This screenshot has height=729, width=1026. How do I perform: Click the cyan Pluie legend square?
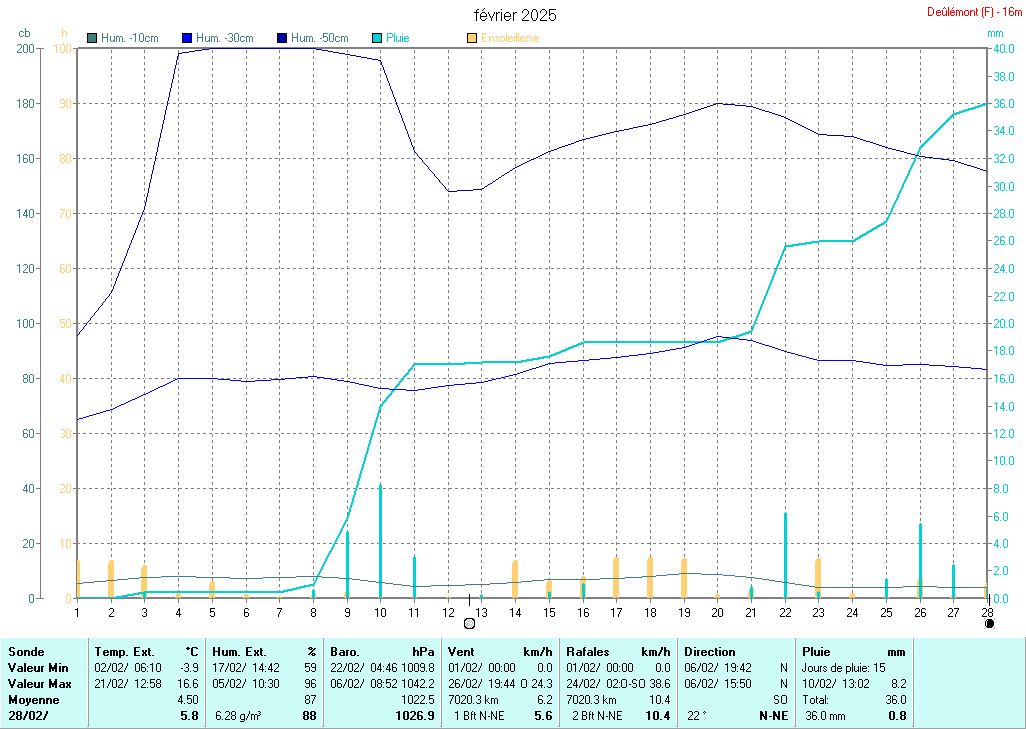tap(377, 38)
